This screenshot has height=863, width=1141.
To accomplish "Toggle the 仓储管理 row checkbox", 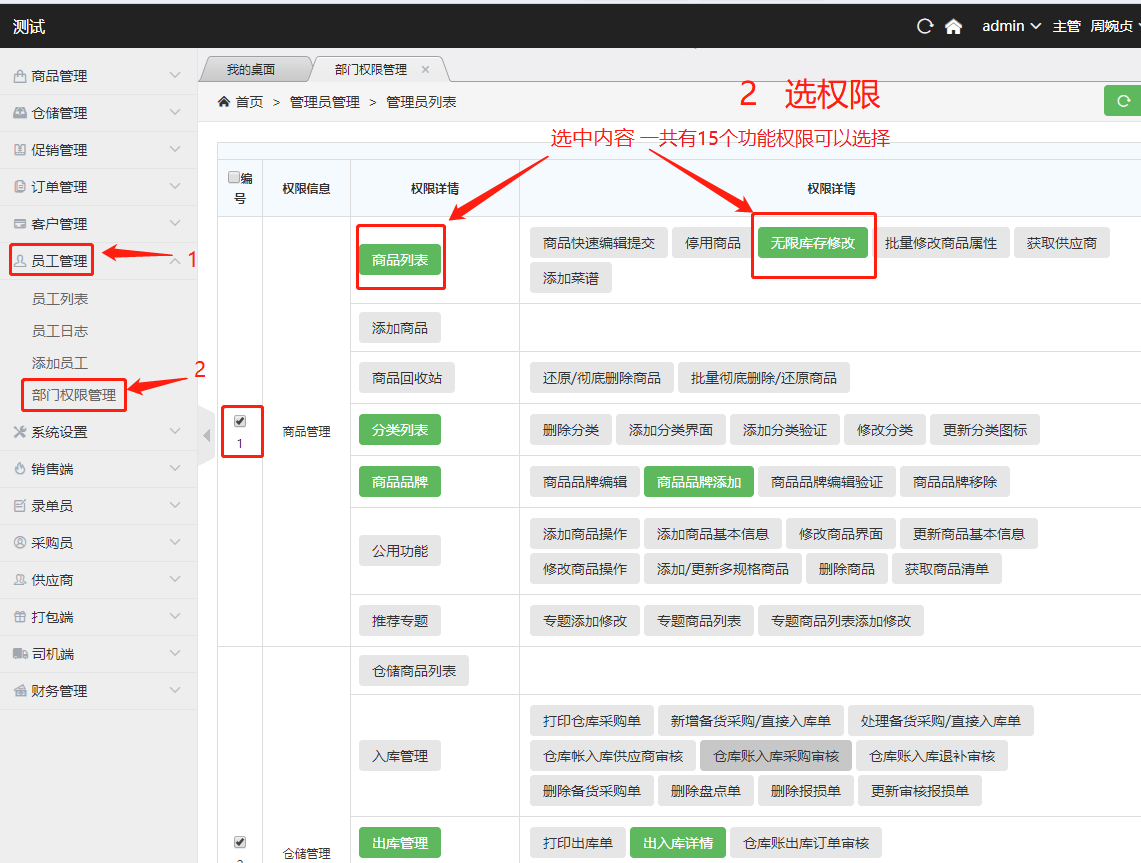I will (240, 842).
